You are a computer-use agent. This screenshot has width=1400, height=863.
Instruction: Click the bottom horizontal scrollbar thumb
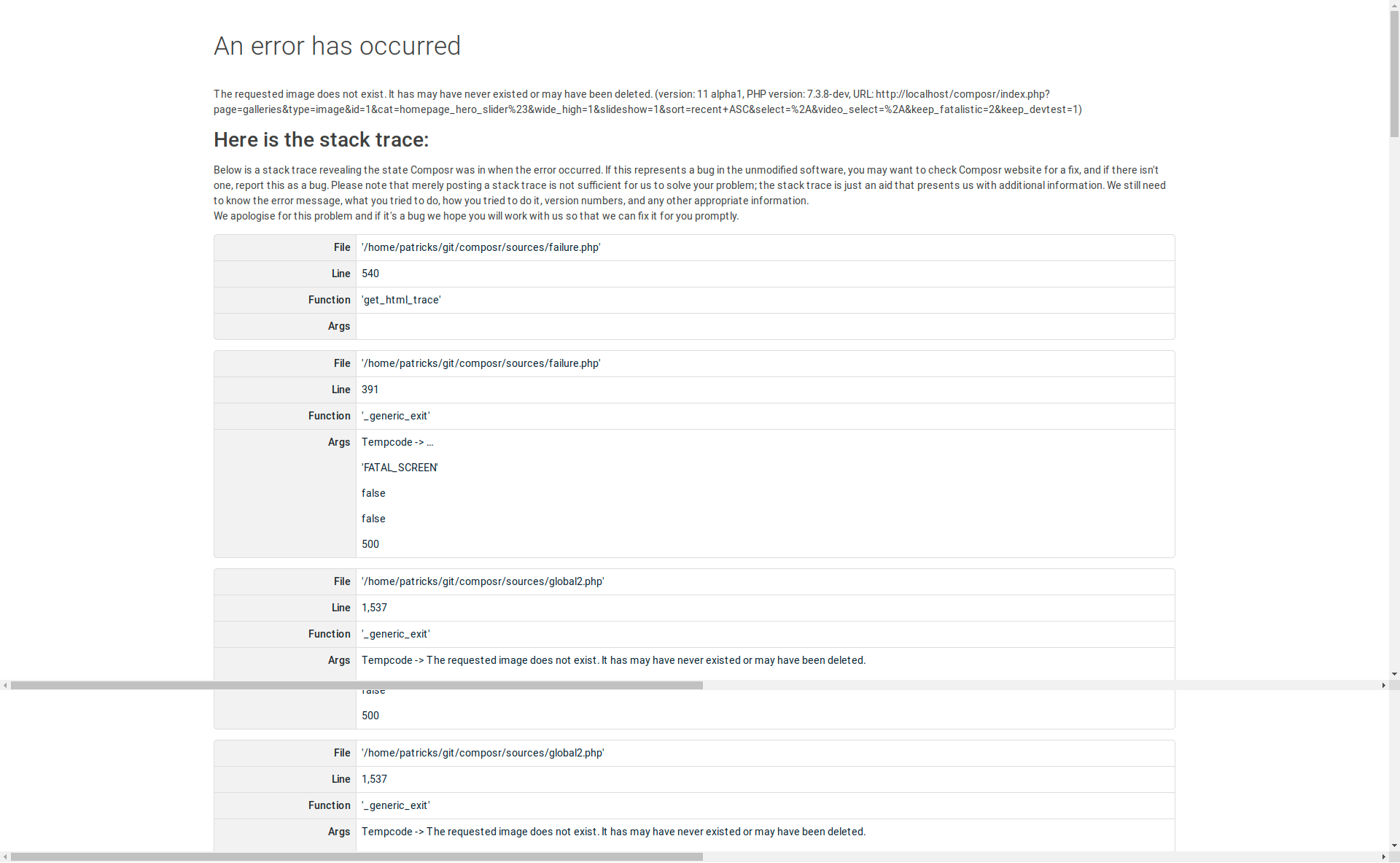[x=357, y=857]
